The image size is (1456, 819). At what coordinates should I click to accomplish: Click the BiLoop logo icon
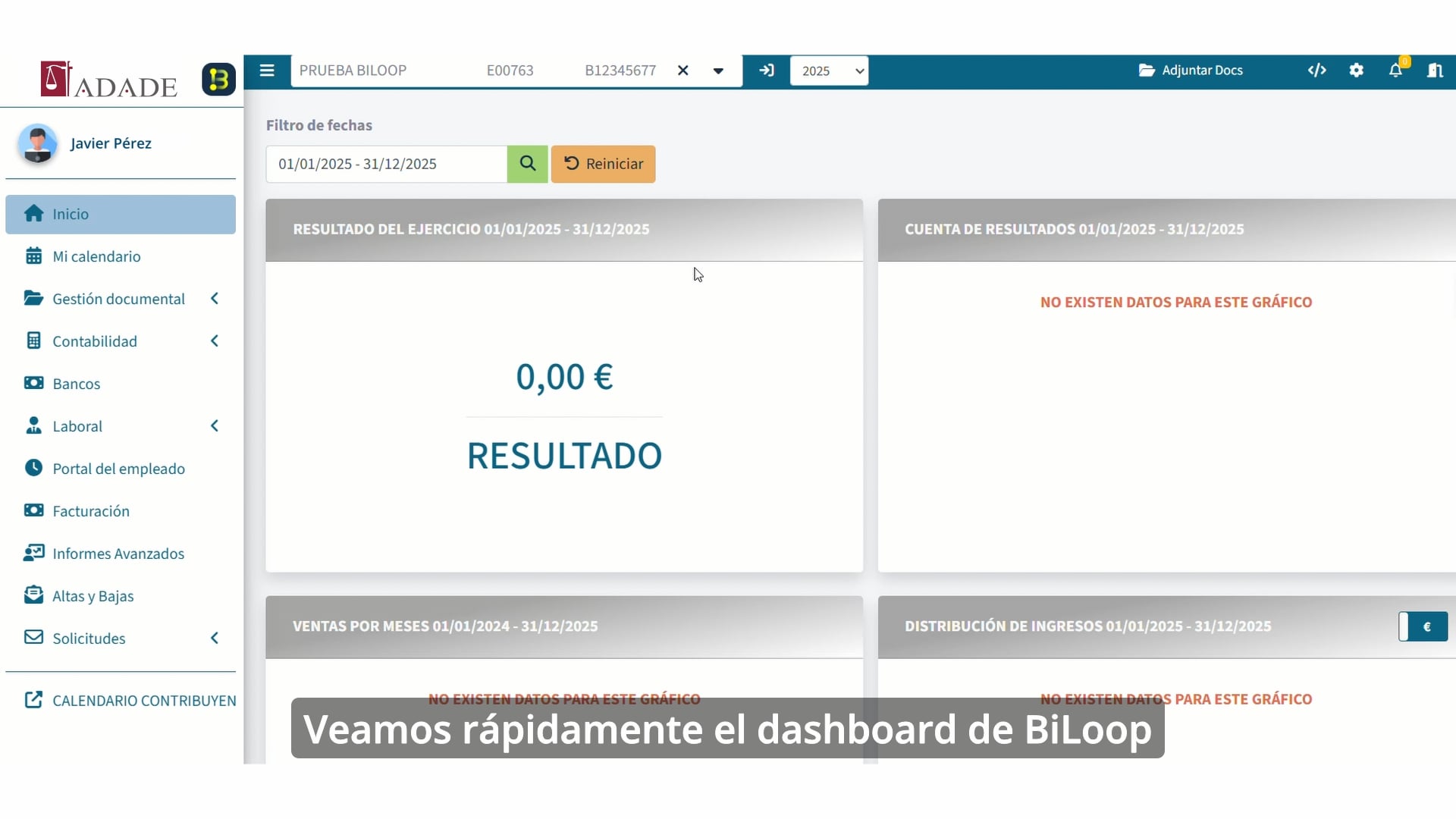click(218, 79)
